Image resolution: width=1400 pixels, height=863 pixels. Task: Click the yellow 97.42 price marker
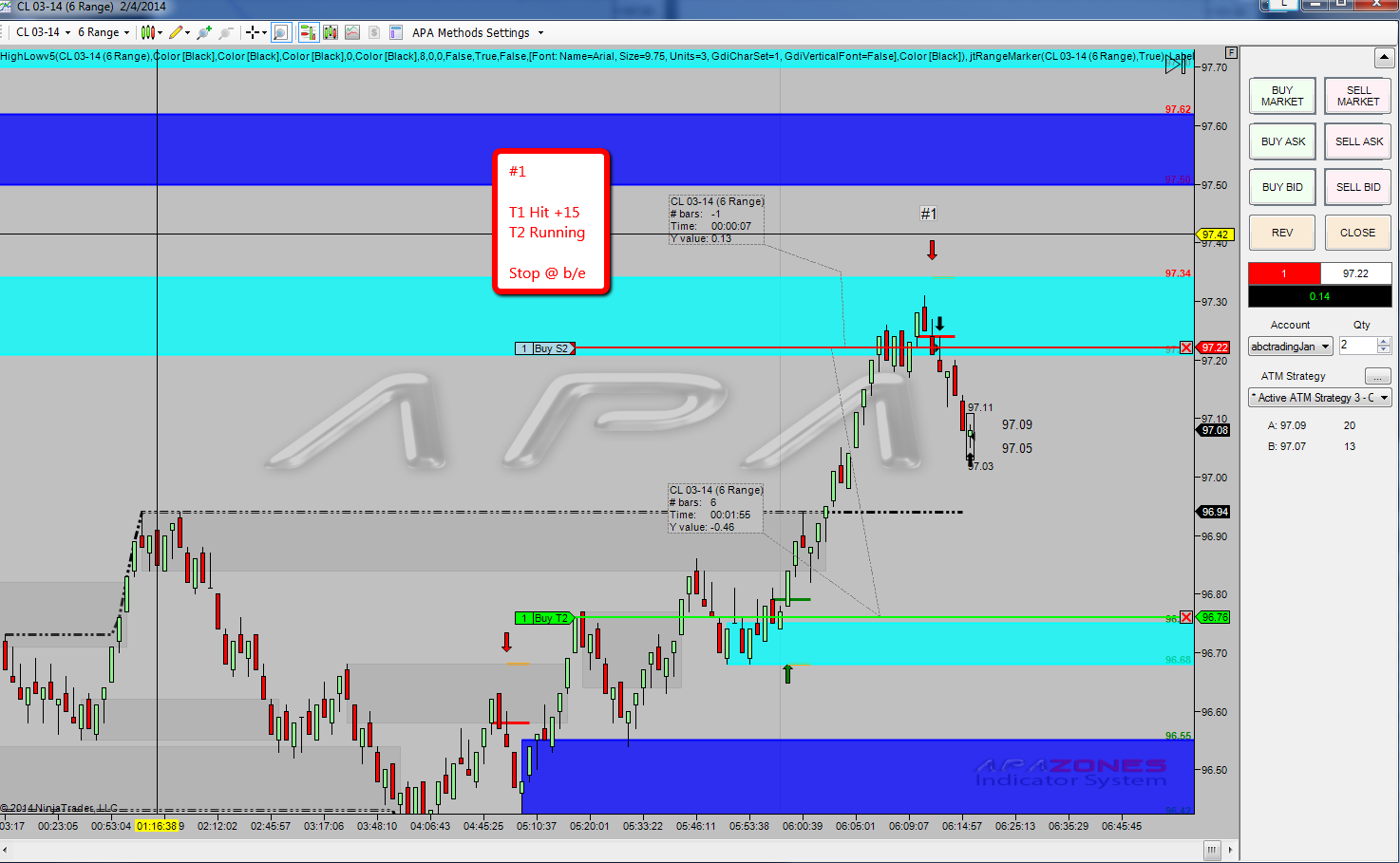tap(1215, 235)
